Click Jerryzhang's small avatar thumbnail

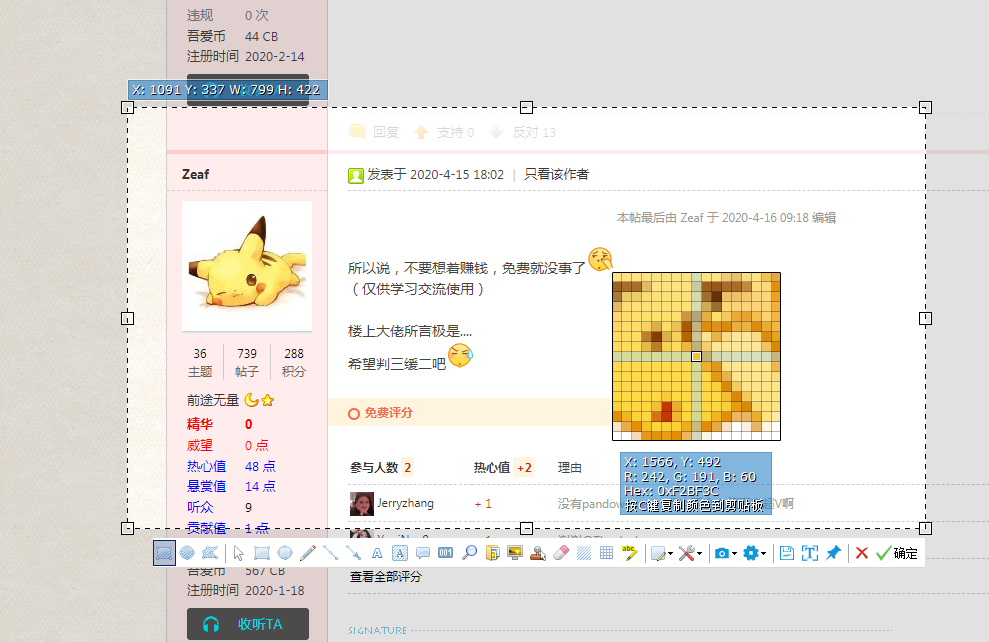pyautogui.click(x=361, y=504)
